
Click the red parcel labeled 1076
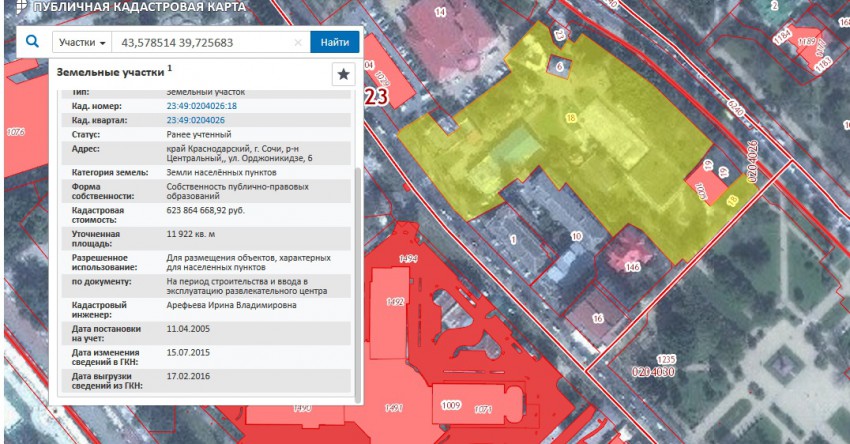click(x=15, y=132)
